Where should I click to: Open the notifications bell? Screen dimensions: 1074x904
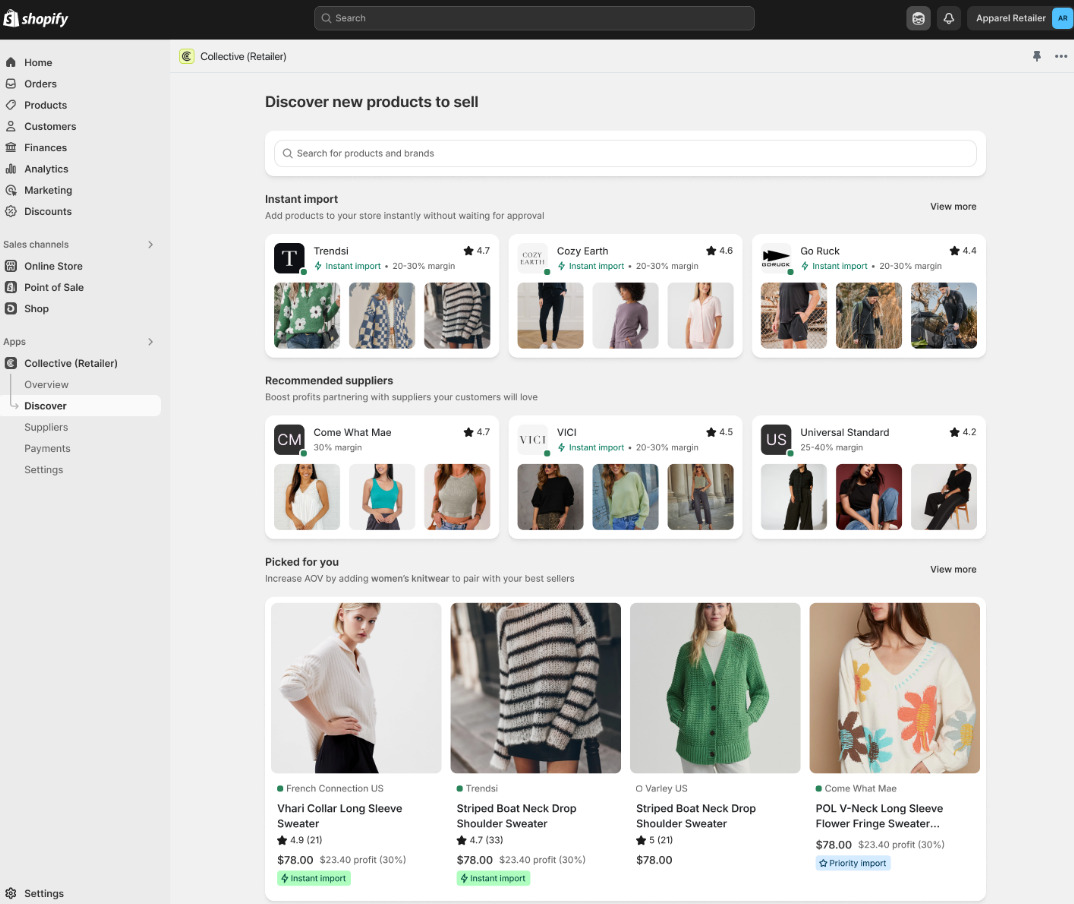tap(949, 18)
